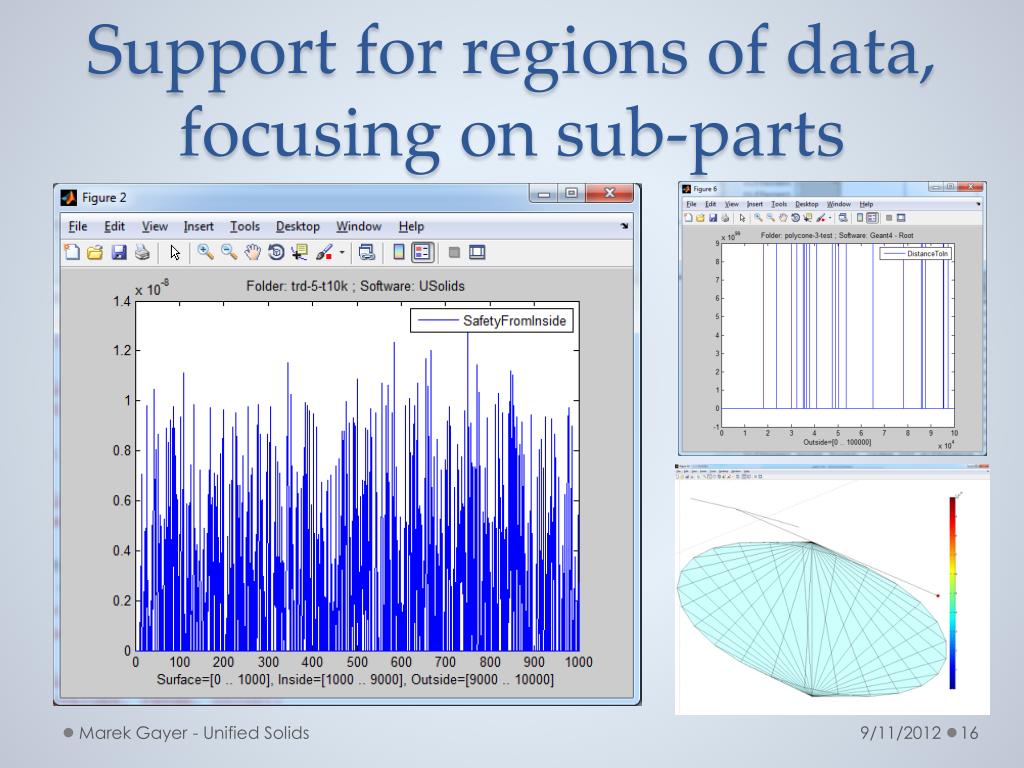Activate Zoom Out tool in Figure 2
Image resolution: width=1024 pixels, height=768 pixels.
(x=229, y=252)
